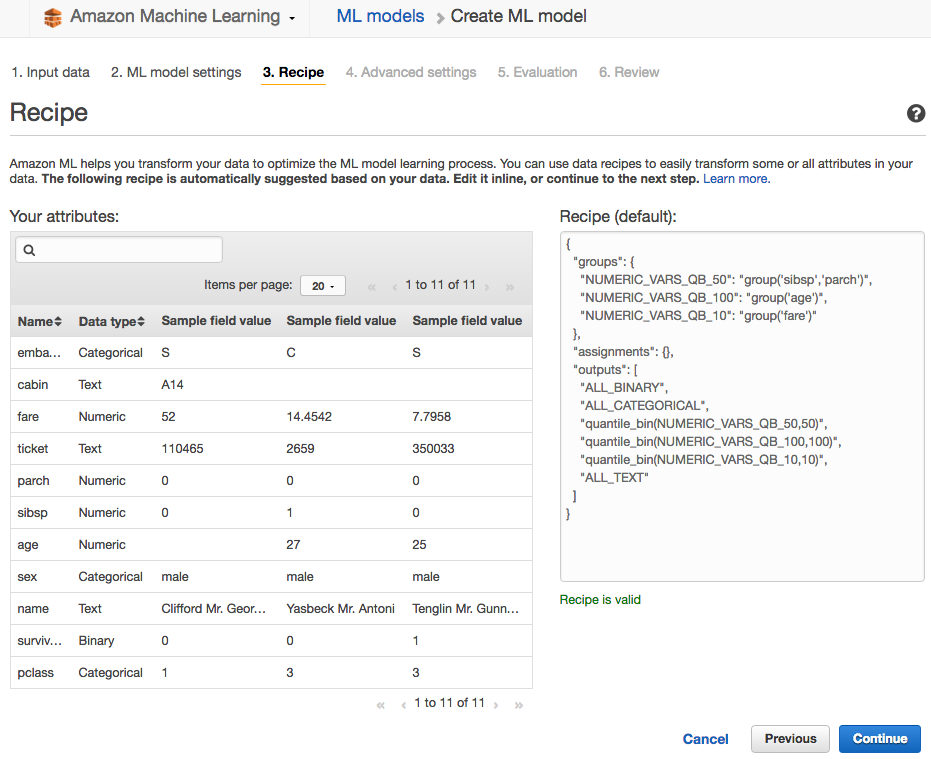Click the Cancel link
931x759 pixels.
tap(705, 739)
